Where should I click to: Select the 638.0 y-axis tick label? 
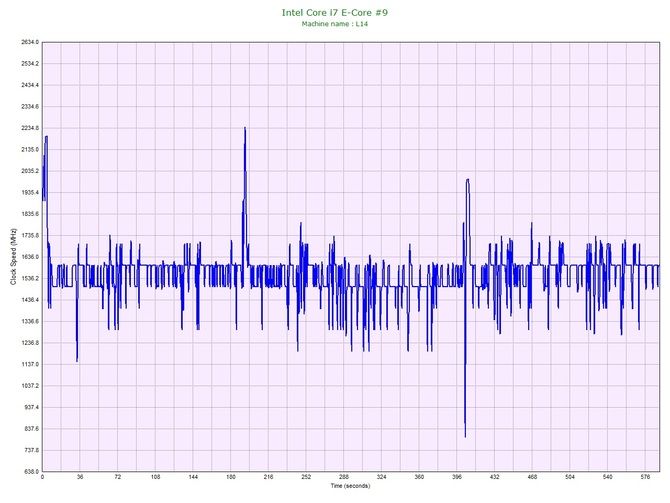(x=31, y=472)
